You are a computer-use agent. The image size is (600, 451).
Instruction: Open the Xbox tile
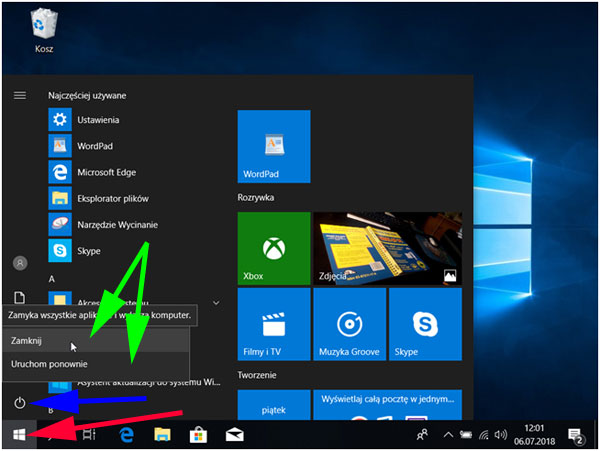coord(274,248)
